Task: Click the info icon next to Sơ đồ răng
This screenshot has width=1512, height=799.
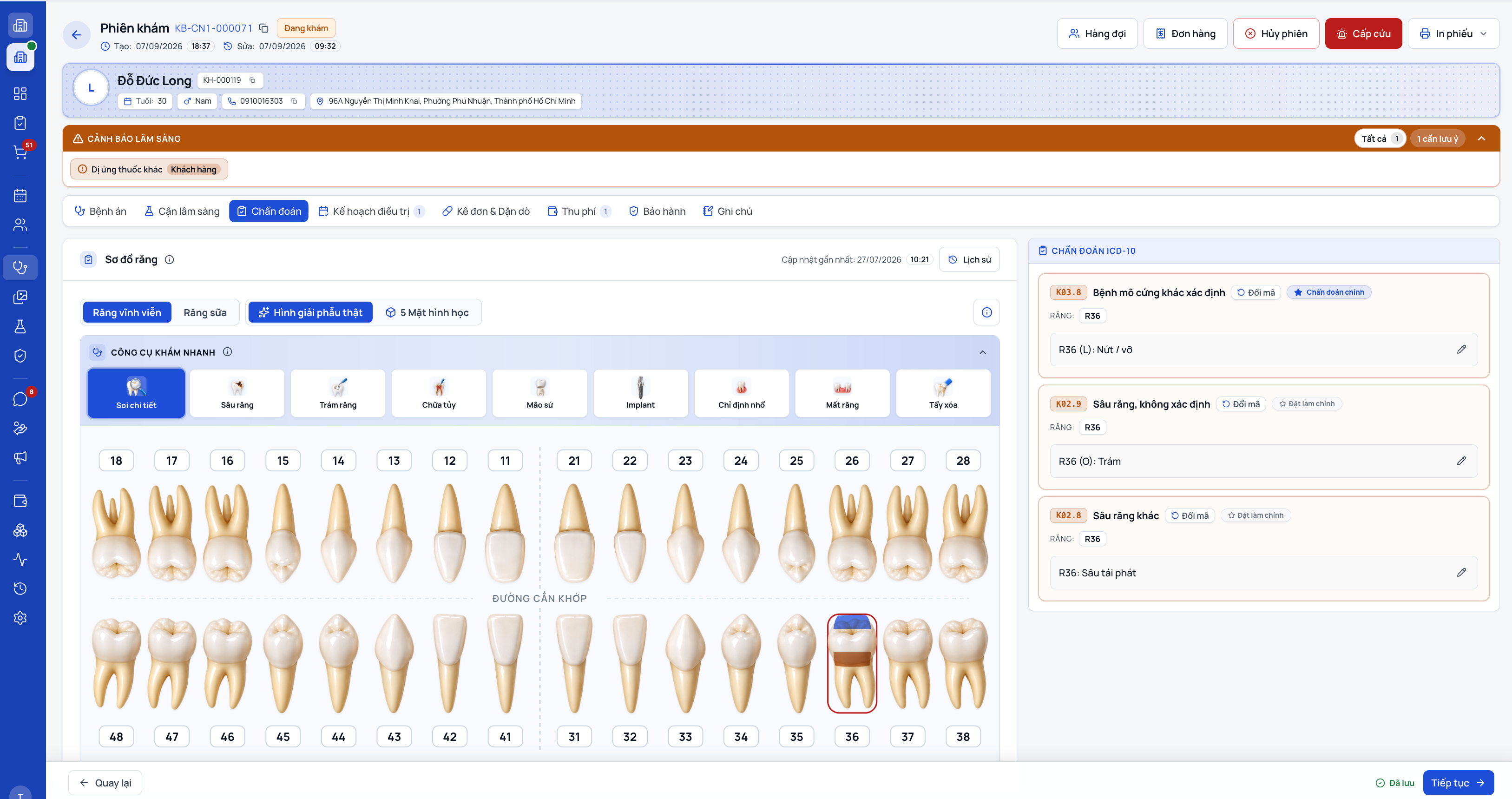Action: (x=170, y=259)
